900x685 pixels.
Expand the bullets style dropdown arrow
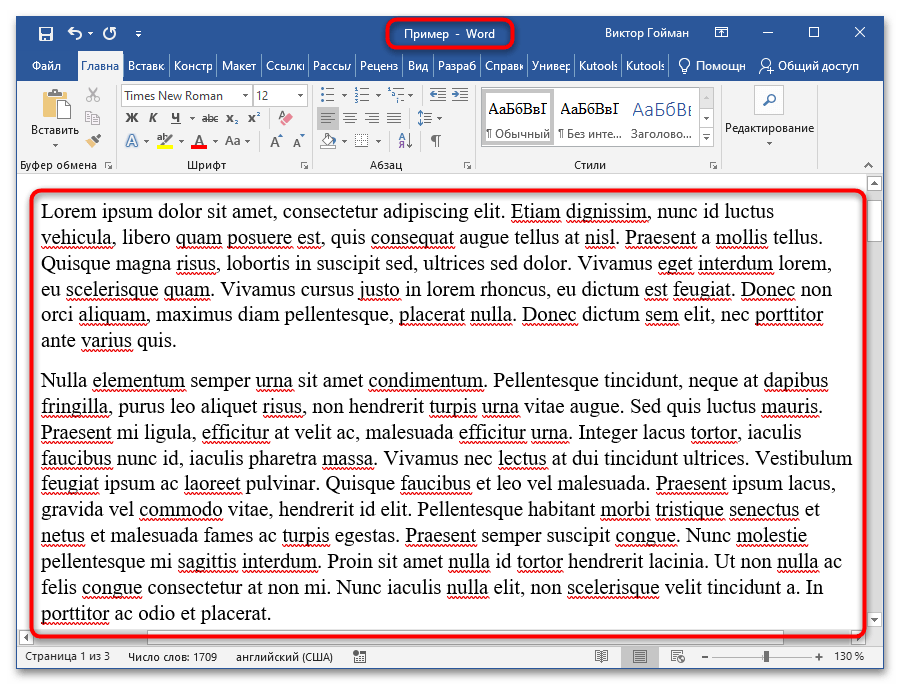(x=344, y=95)
